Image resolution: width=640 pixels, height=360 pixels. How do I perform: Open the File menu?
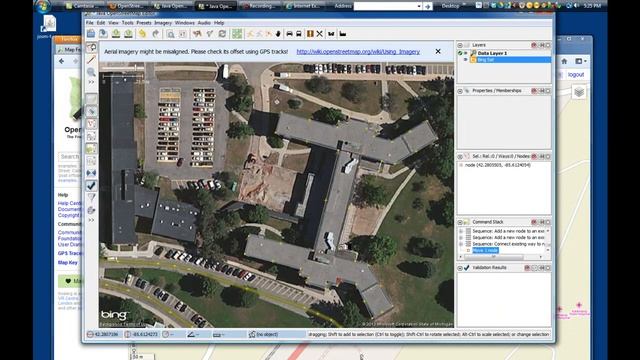coord(89,23)
